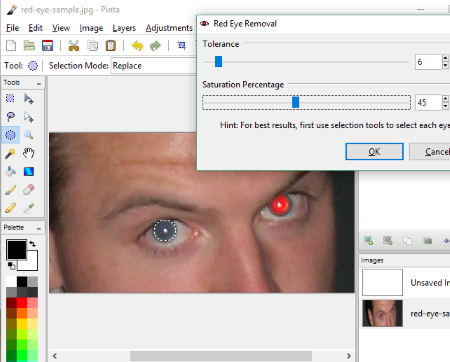Select the Move Selection tool

tap(29, 117)
